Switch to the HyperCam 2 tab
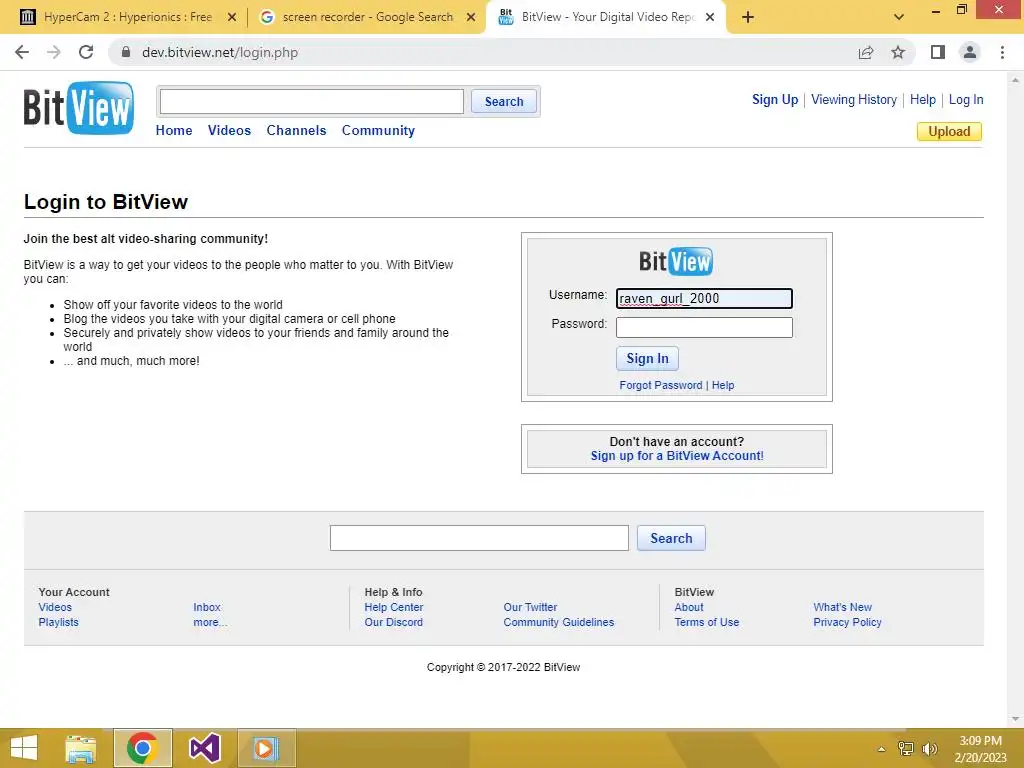 127,18
